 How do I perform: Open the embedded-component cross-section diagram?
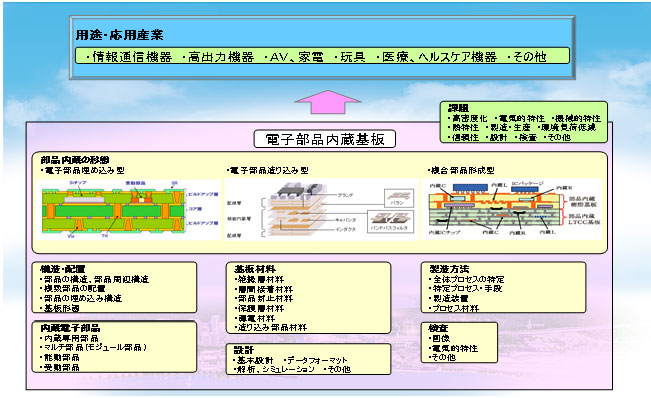pos(128,209)
